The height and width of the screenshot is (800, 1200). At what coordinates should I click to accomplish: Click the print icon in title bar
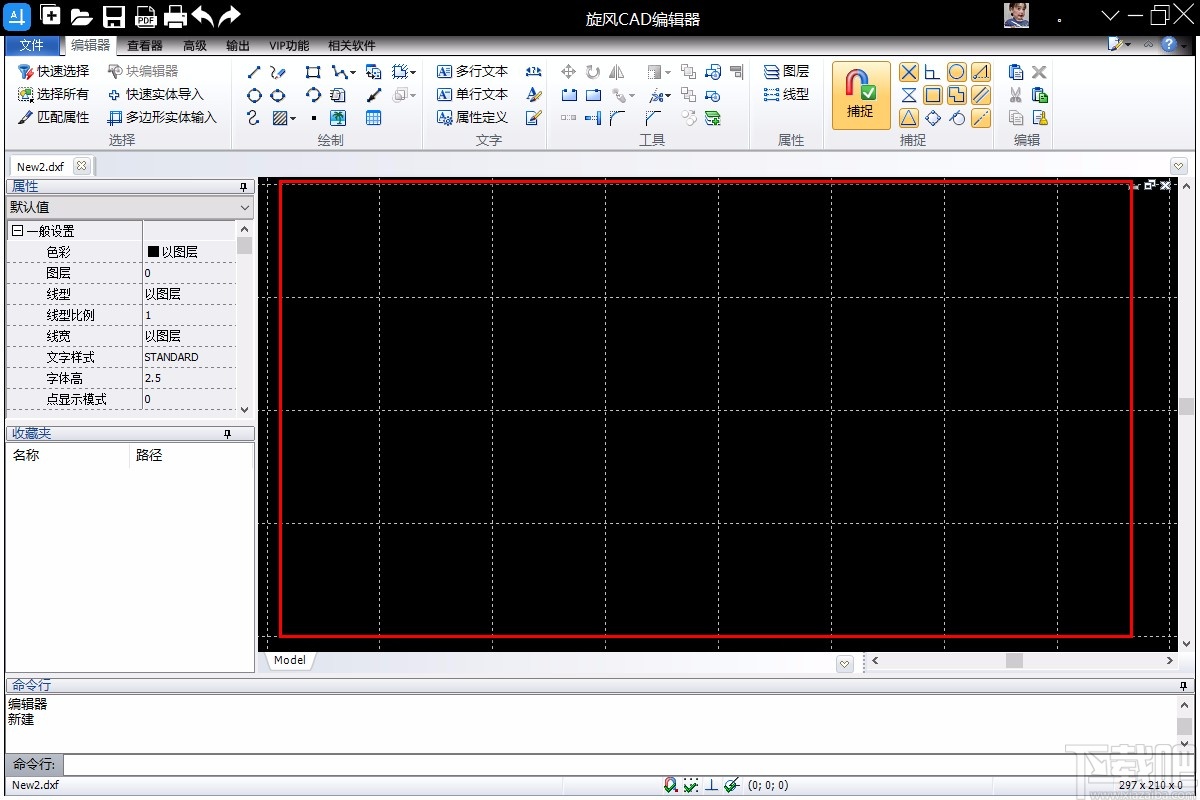(x=175, y=16)
